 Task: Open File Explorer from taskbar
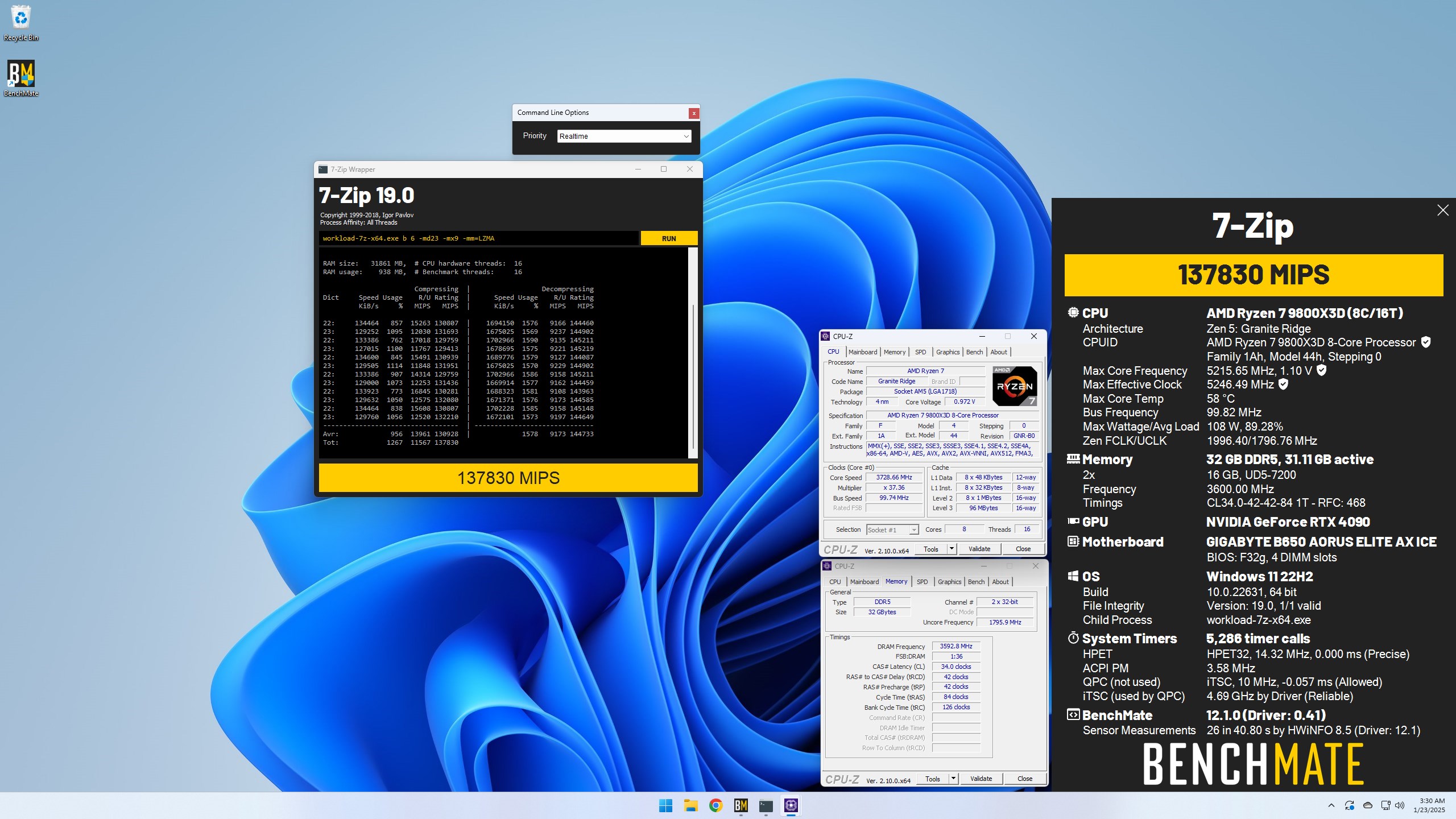[690, 805]
